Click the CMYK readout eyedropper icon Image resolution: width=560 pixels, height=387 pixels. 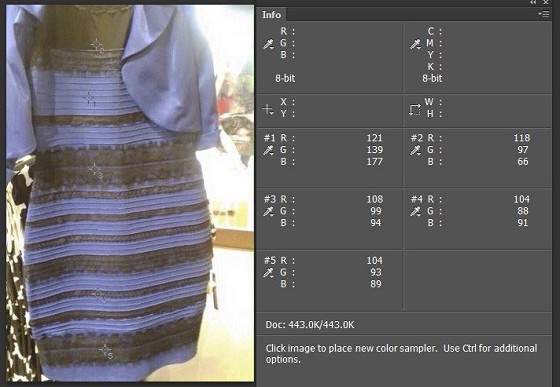415,44
